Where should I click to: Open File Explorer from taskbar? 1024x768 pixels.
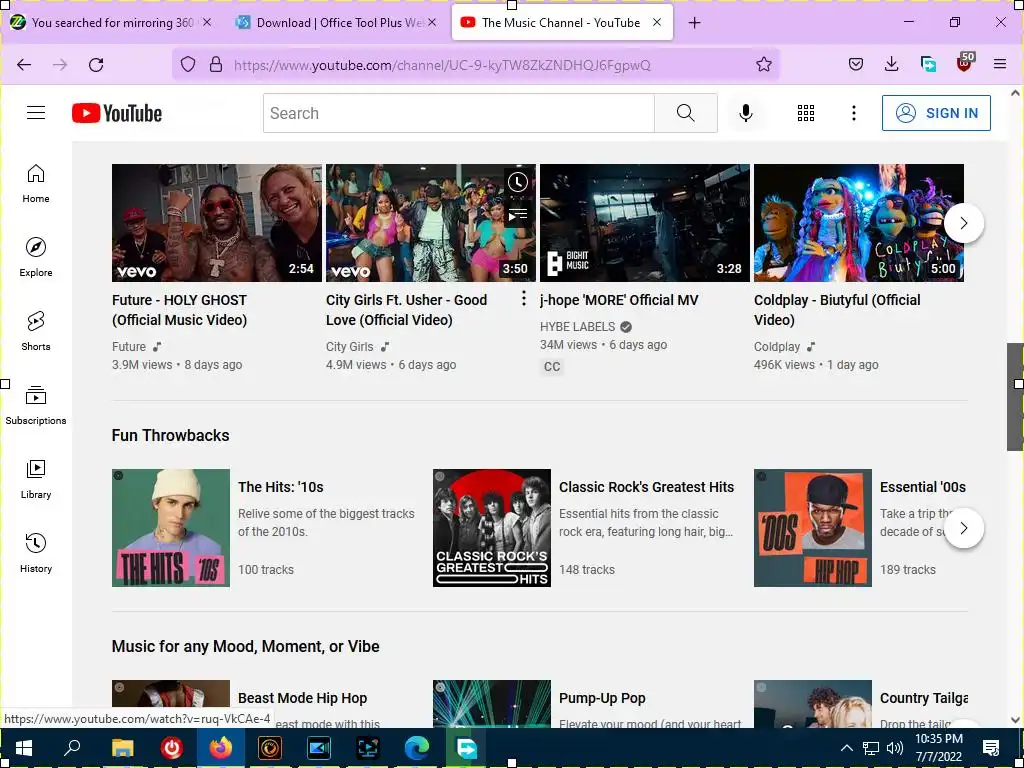(x=122, y=748)
